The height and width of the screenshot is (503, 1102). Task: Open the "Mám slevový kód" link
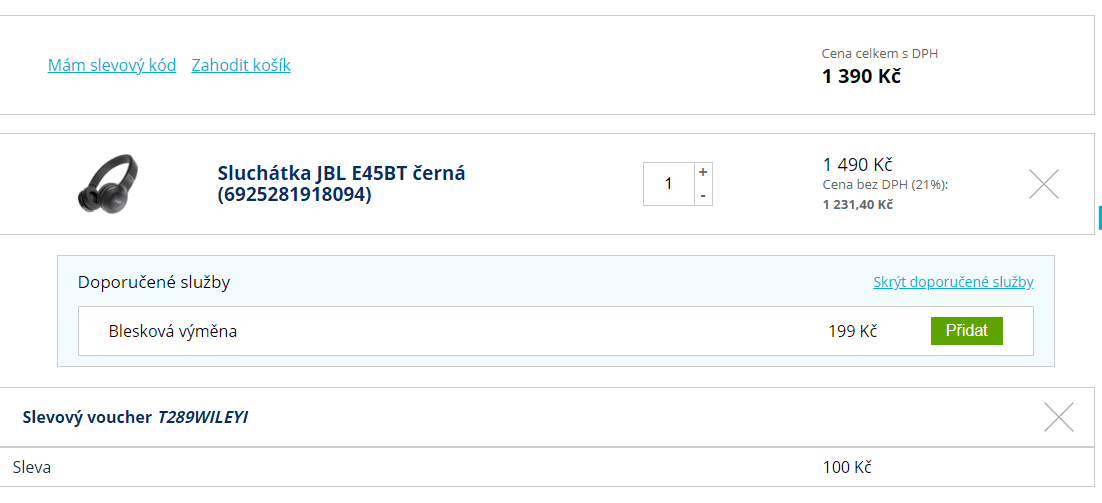coord(112,65)
